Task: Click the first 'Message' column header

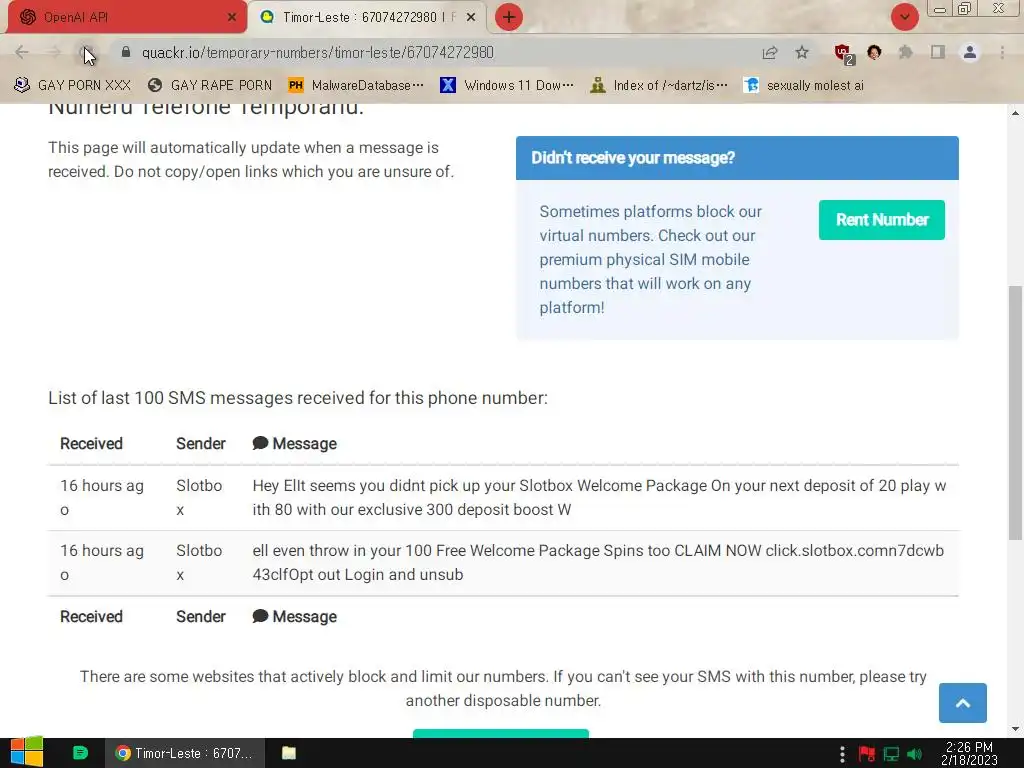Action: click(x=295, y=444)
